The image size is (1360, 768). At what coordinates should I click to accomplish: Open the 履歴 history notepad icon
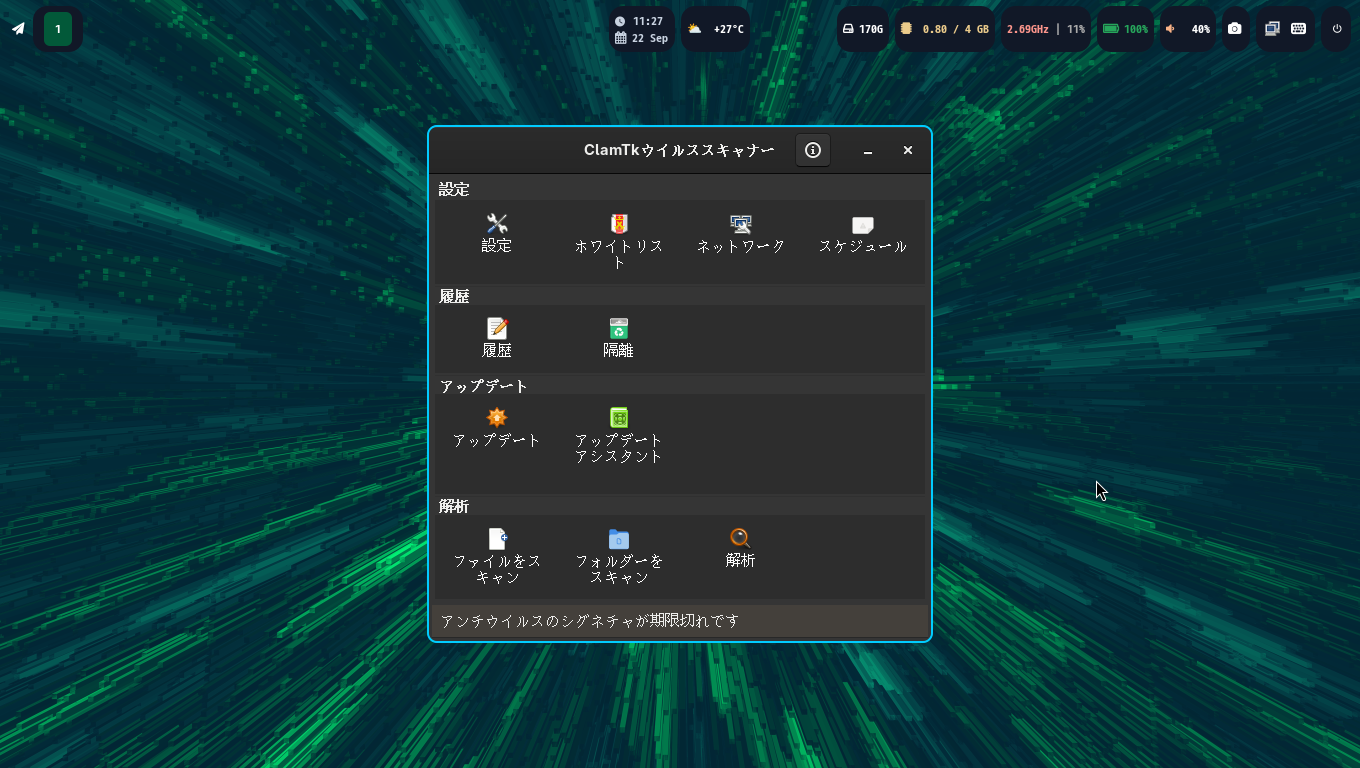497,328
